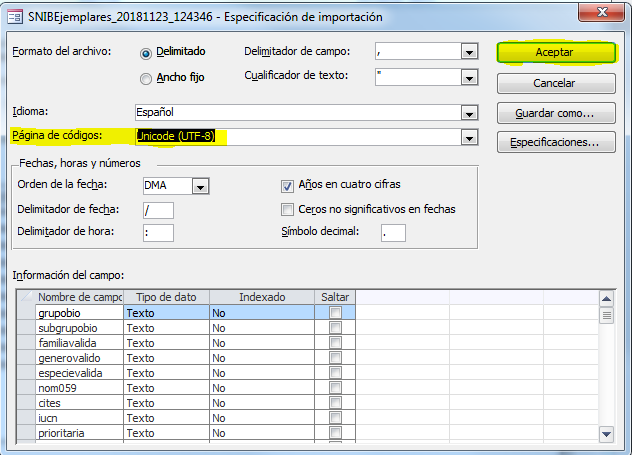Click Guardar como... button

(x=554, y=113)
